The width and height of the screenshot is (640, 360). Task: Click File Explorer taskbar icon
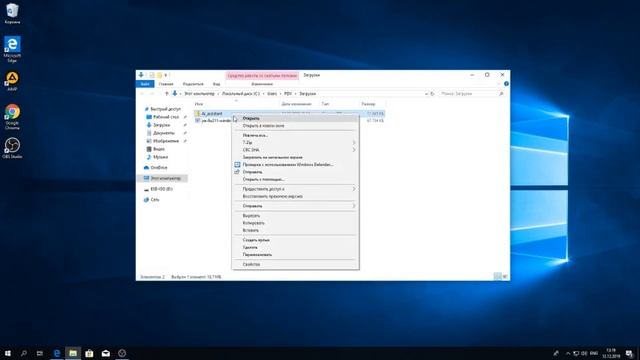tap(73, 353)
